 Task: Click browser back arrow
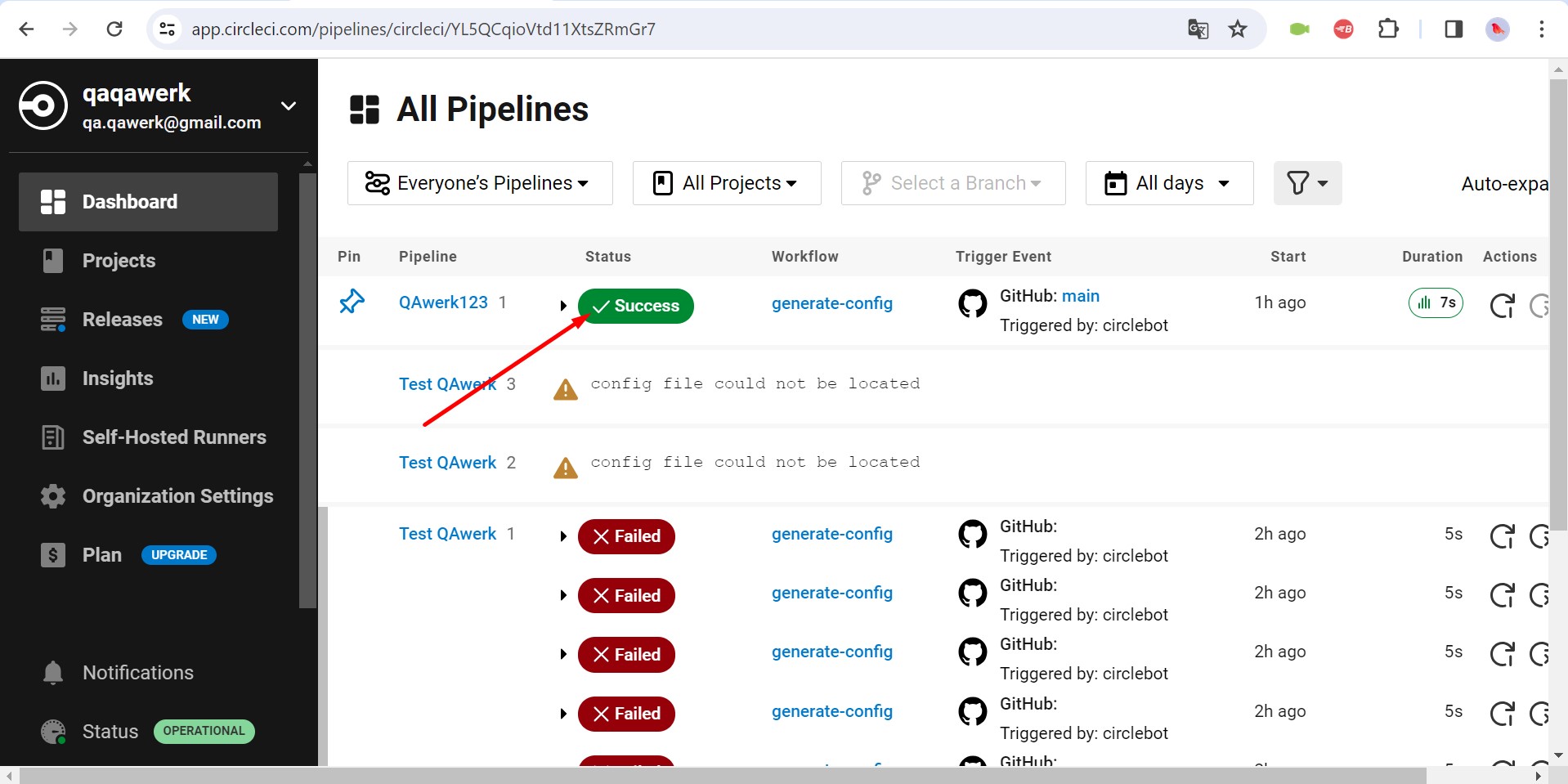pos(26,29)
